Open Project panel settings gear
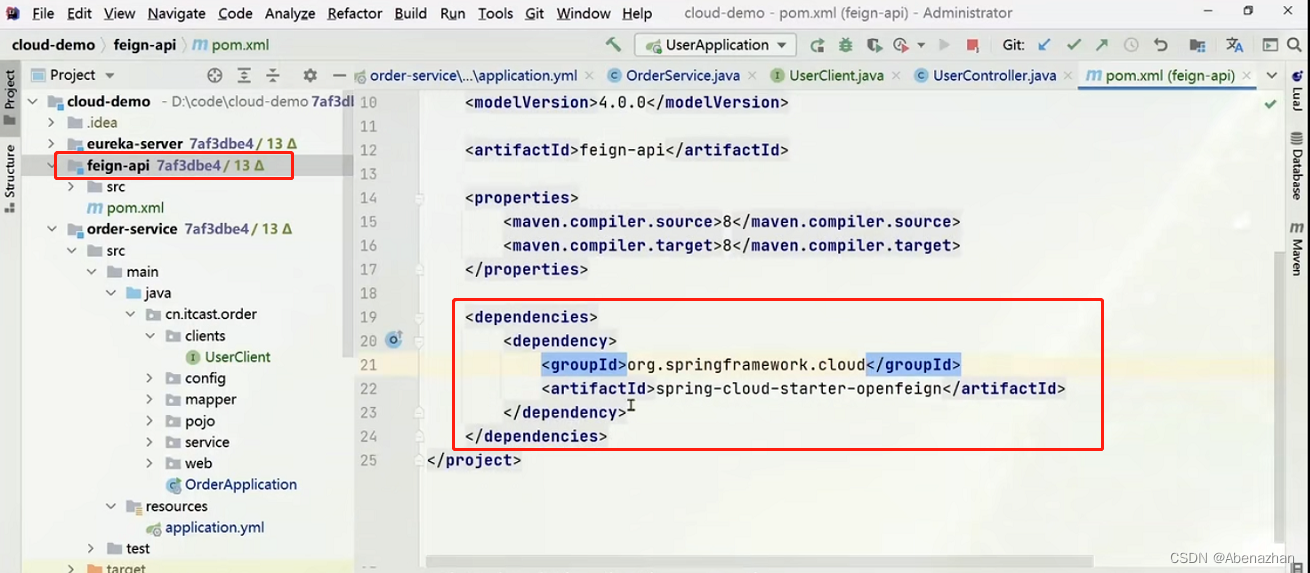The image size is (1310, 573). pos(310,75)
